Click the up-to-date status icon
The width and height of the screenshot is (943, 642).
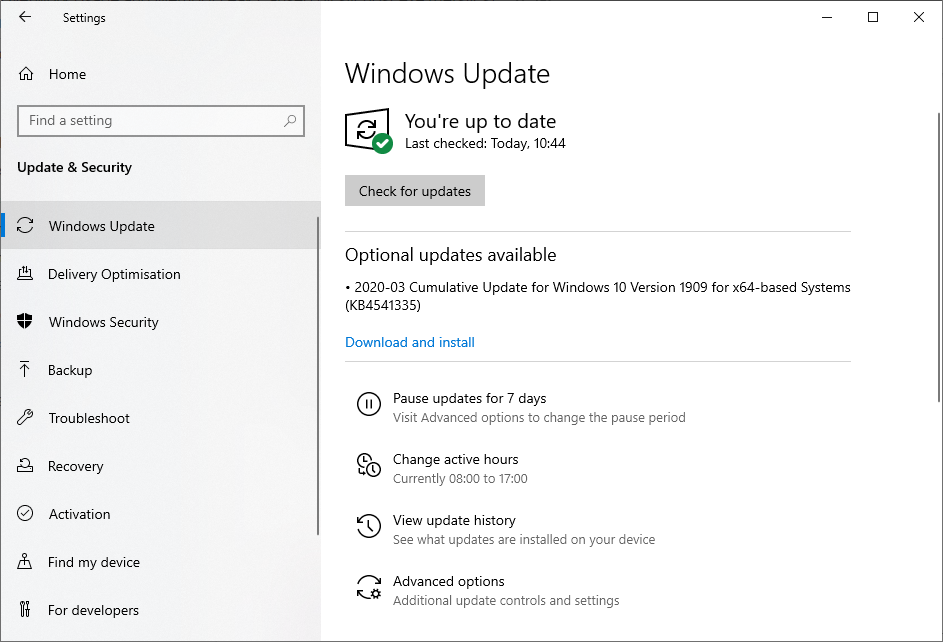click(x=369, y=130)
